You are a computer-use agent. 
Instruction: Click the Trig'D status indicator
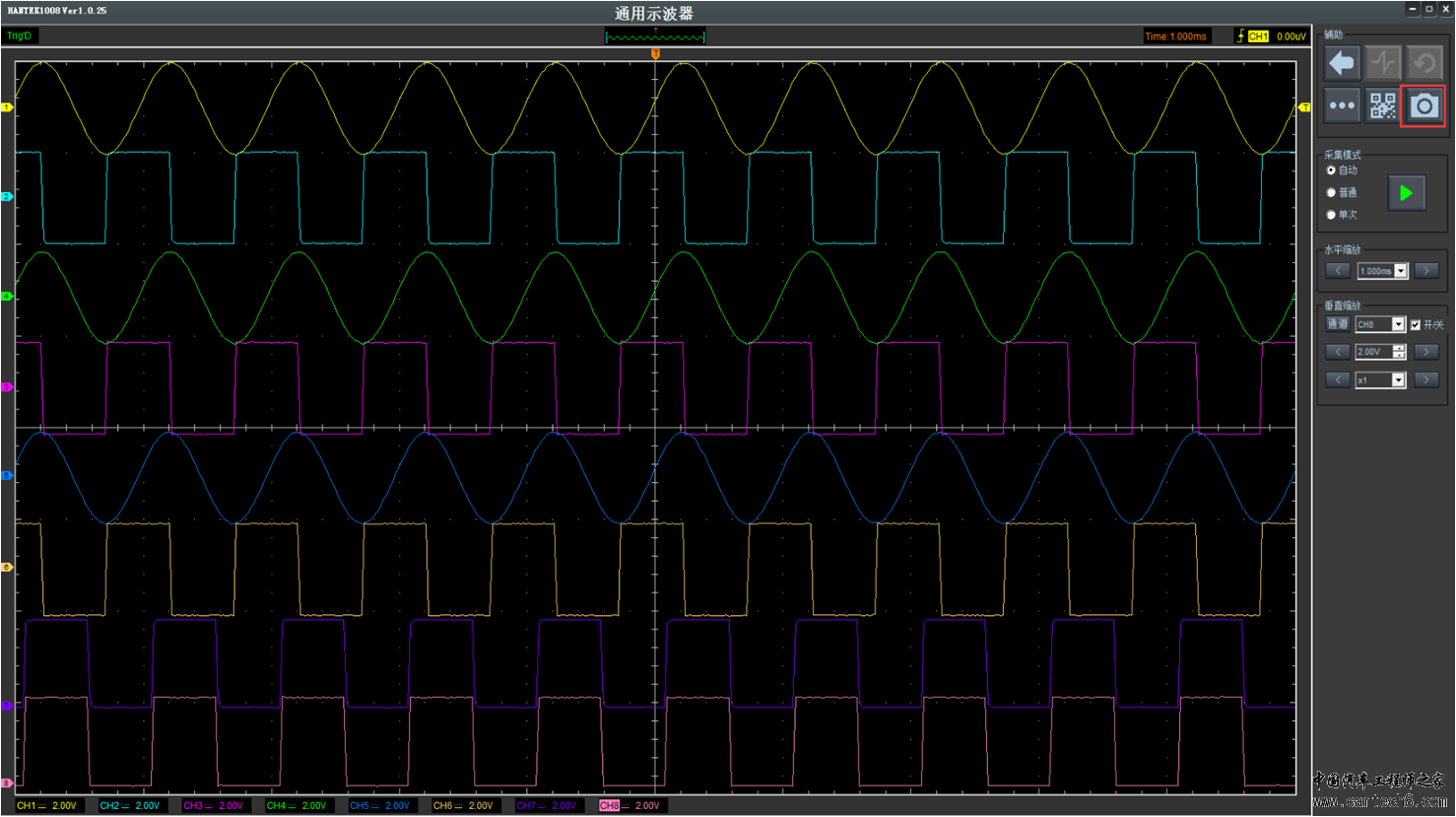point(19,36)
